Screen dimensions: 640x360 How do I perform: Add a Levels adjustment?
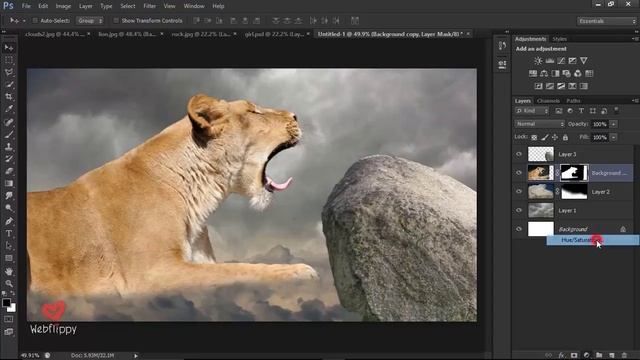pos(550,61)
